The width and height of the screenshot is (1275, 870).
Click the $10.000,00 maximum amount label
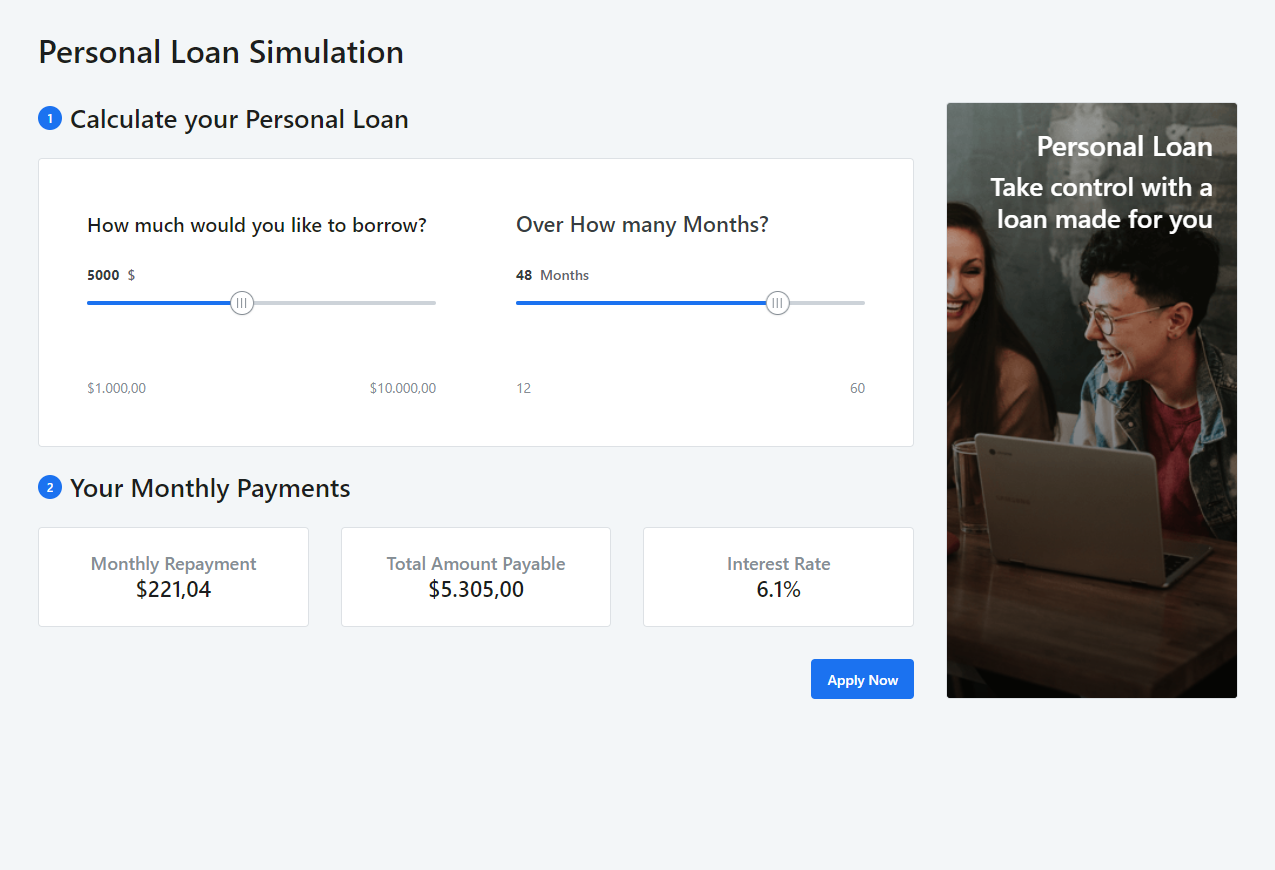403,388
